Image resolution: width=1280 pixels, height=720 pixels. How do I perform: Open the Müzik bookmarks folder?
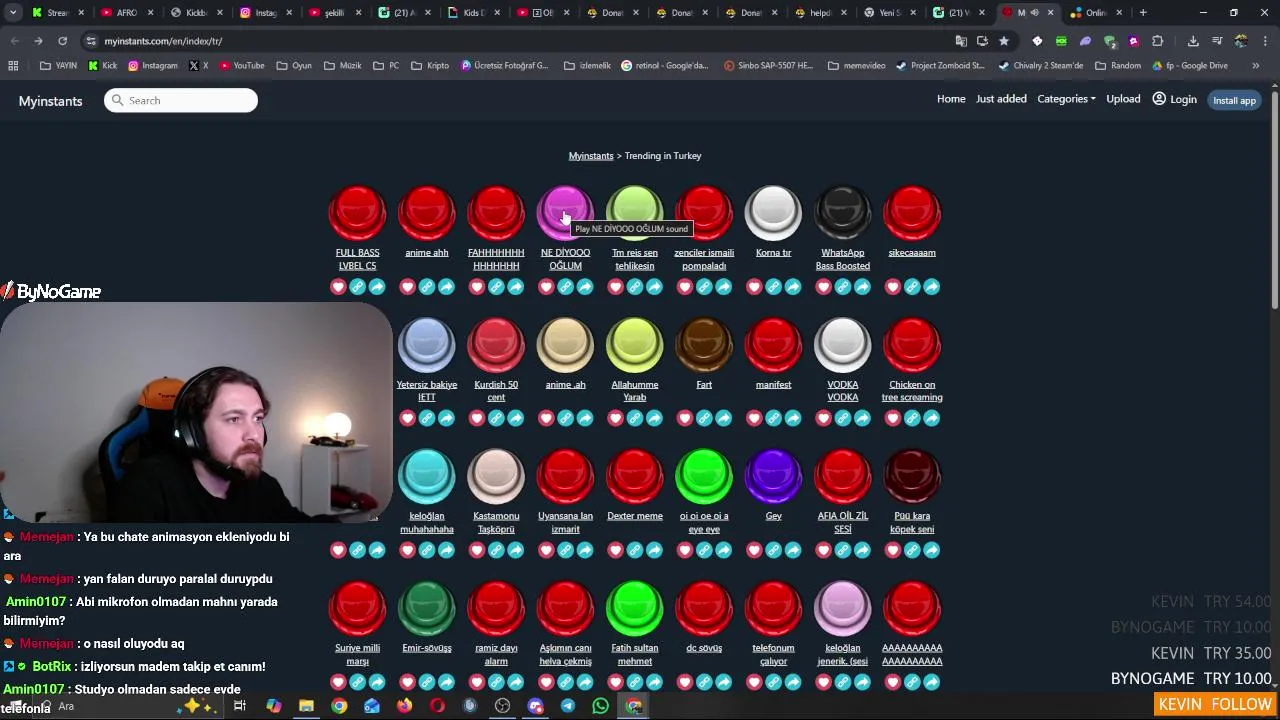point(343,66)
